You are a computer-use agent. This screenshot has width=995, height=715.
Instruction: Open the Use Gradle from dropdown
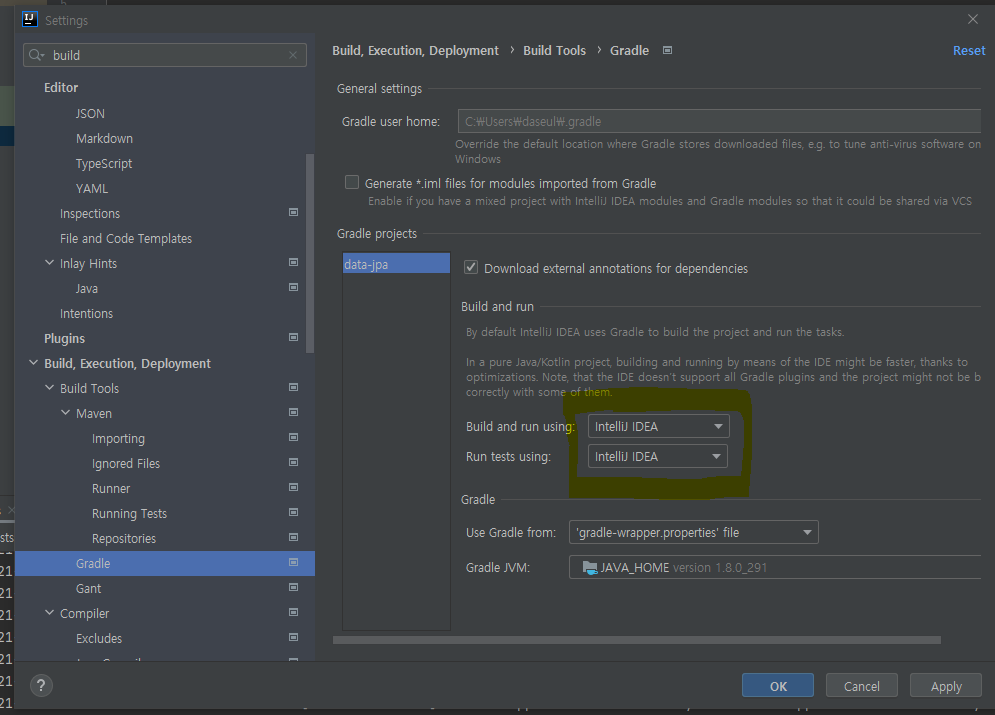tap(694, 532)
